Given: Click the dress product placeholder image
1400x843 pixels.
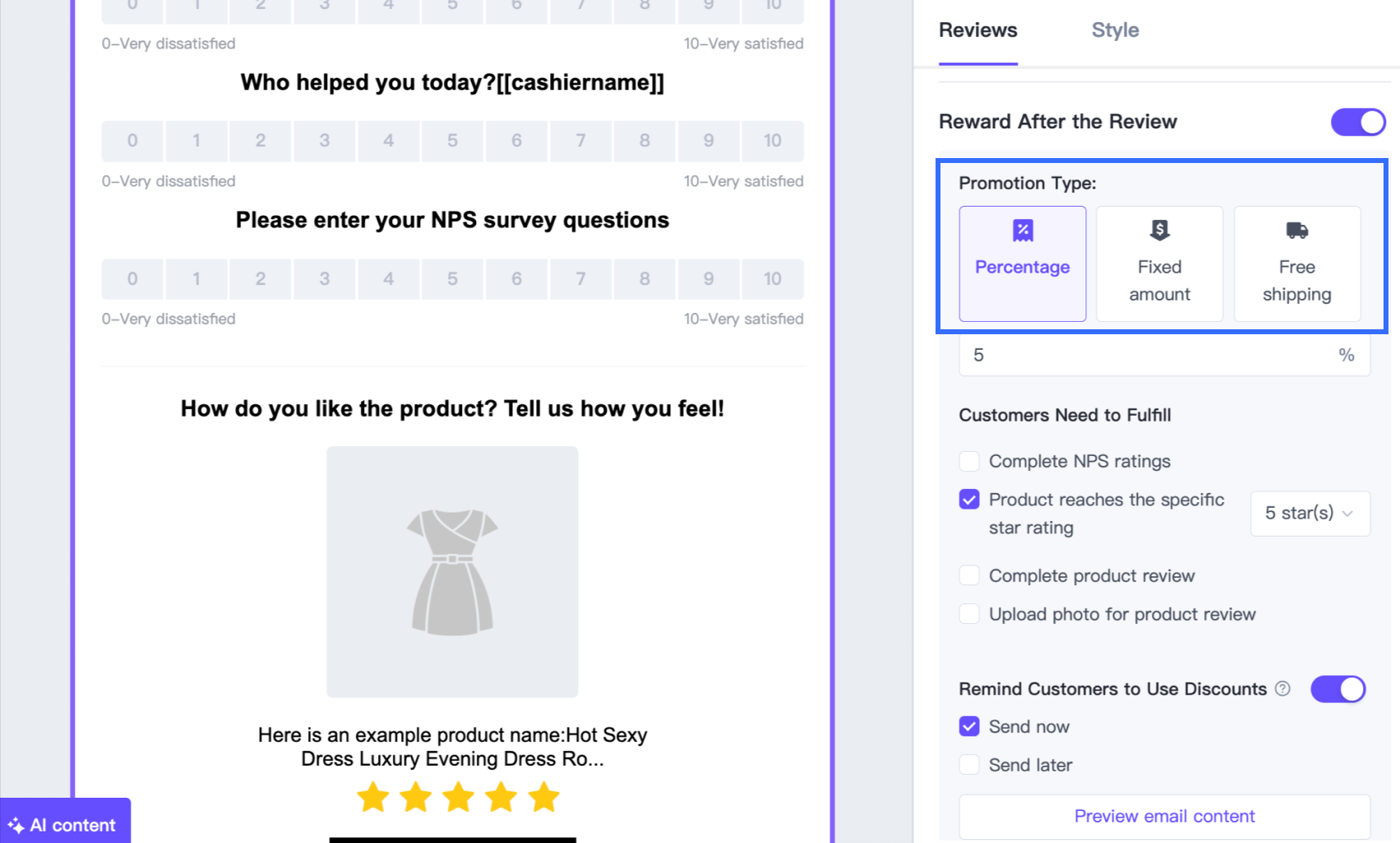Looking at the screenshot, I should [452, 572].
